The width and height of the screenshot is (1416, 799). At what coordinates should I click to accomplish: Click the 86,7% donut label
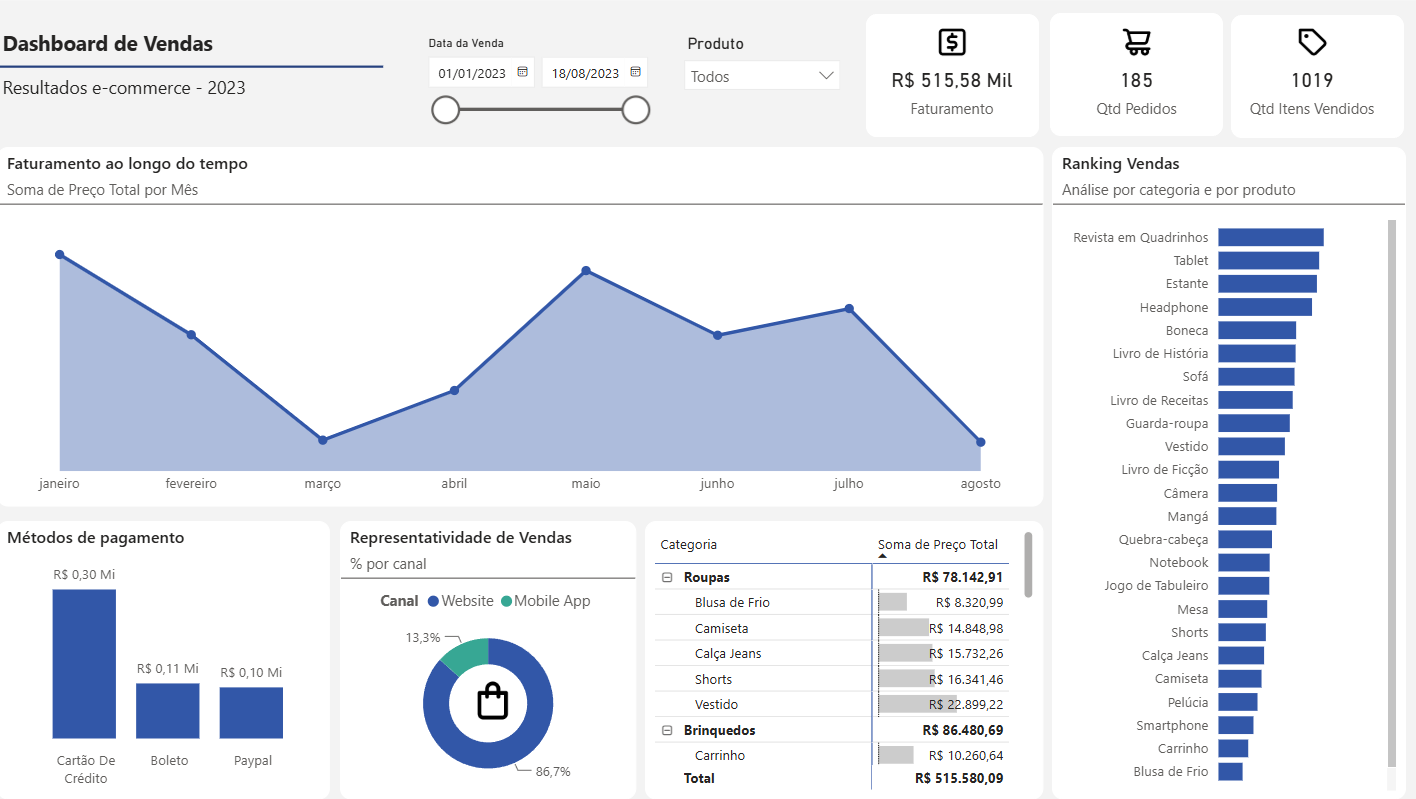coord(553,772)
